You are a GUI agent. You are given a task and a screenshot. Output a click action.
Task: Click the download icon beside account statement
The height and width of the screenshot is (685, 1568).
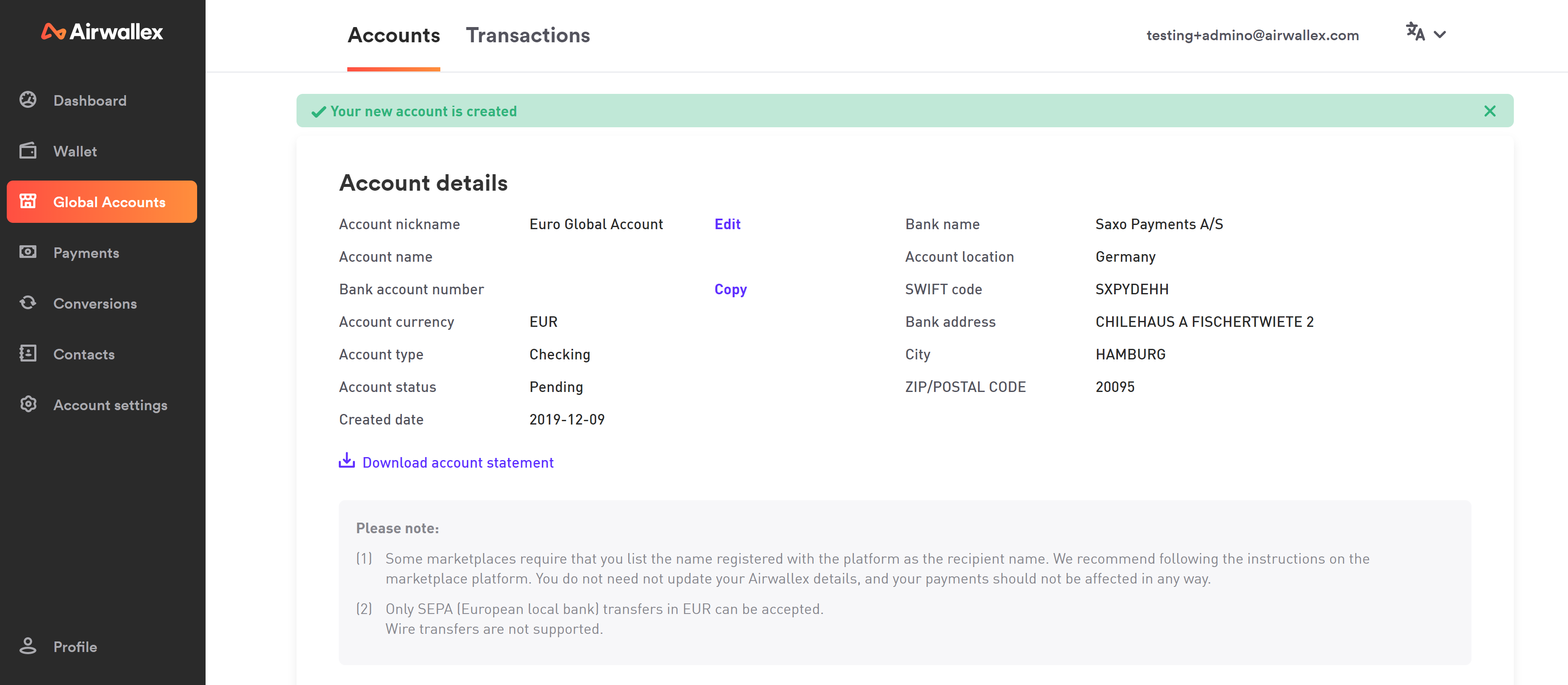[x=346, y=460]
